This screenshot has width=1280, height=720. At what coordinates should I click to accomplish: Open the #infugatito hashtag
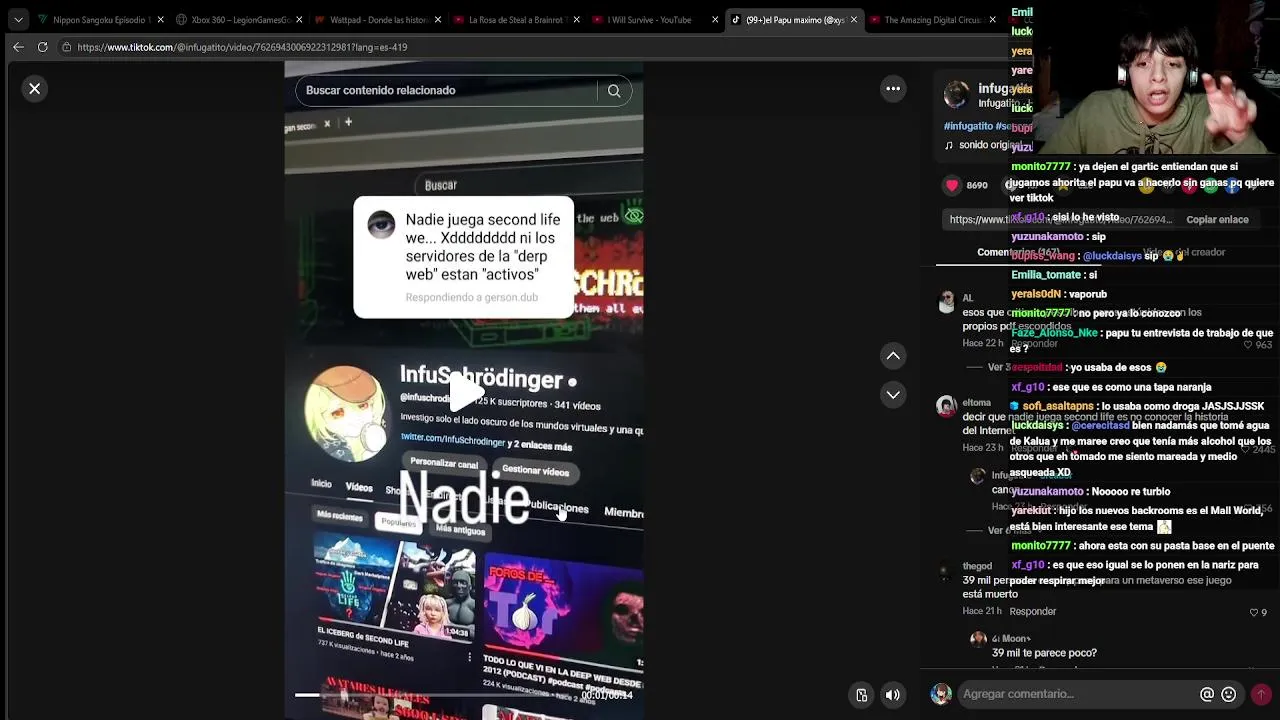pyautogui.click(x=969, y=127)
